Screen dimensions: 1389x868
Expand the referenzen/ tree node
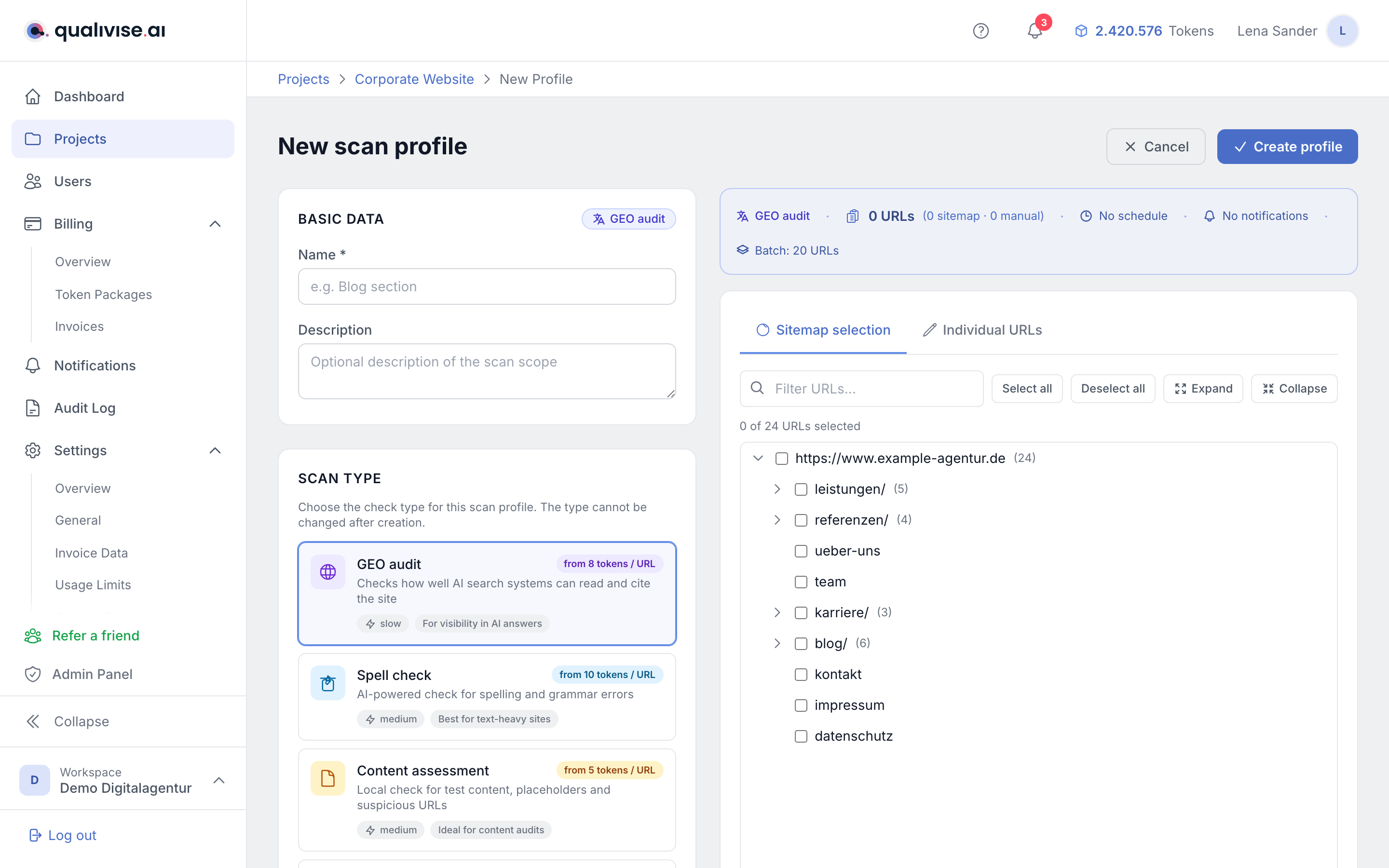[777, 520]
